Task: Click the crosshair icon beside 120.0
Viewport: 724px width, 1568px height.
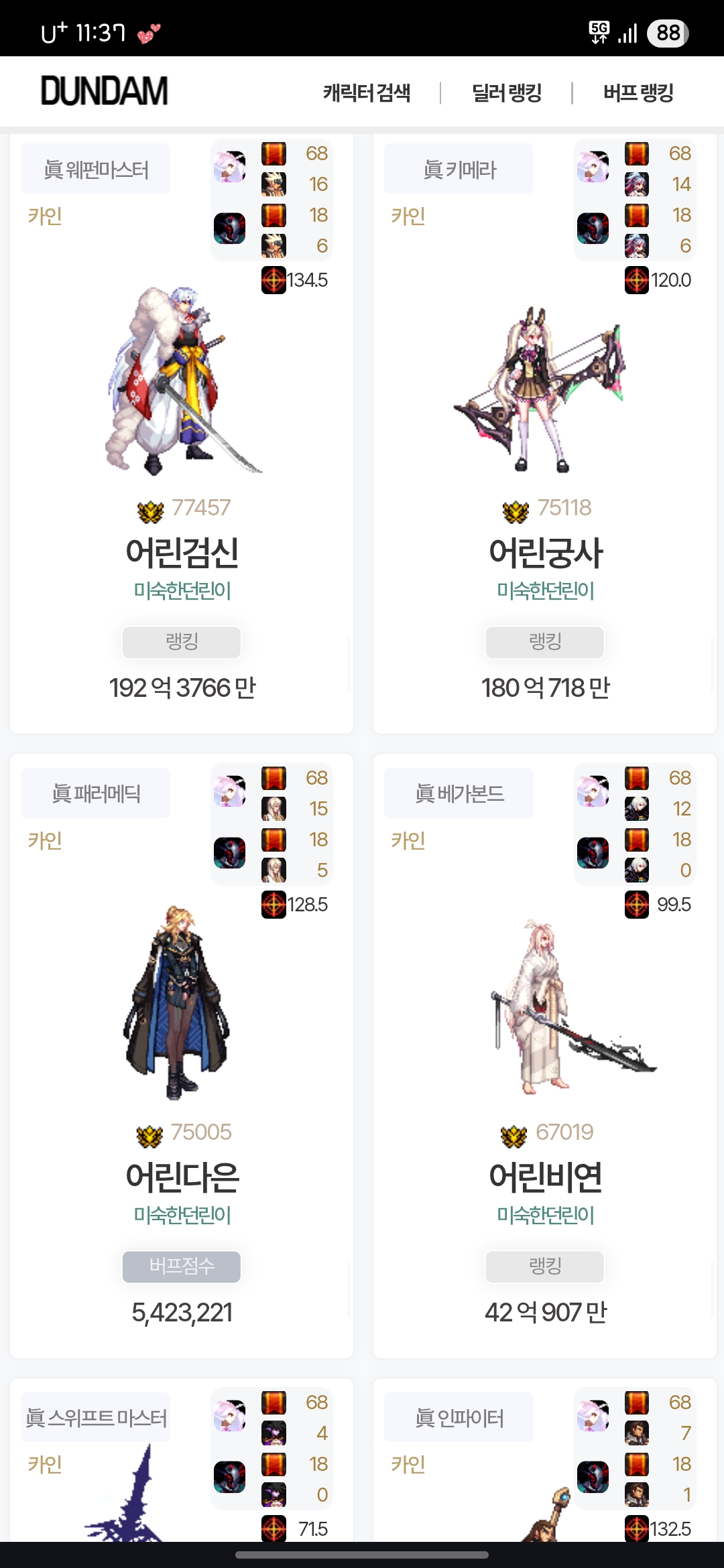Action: pos(637,280)
